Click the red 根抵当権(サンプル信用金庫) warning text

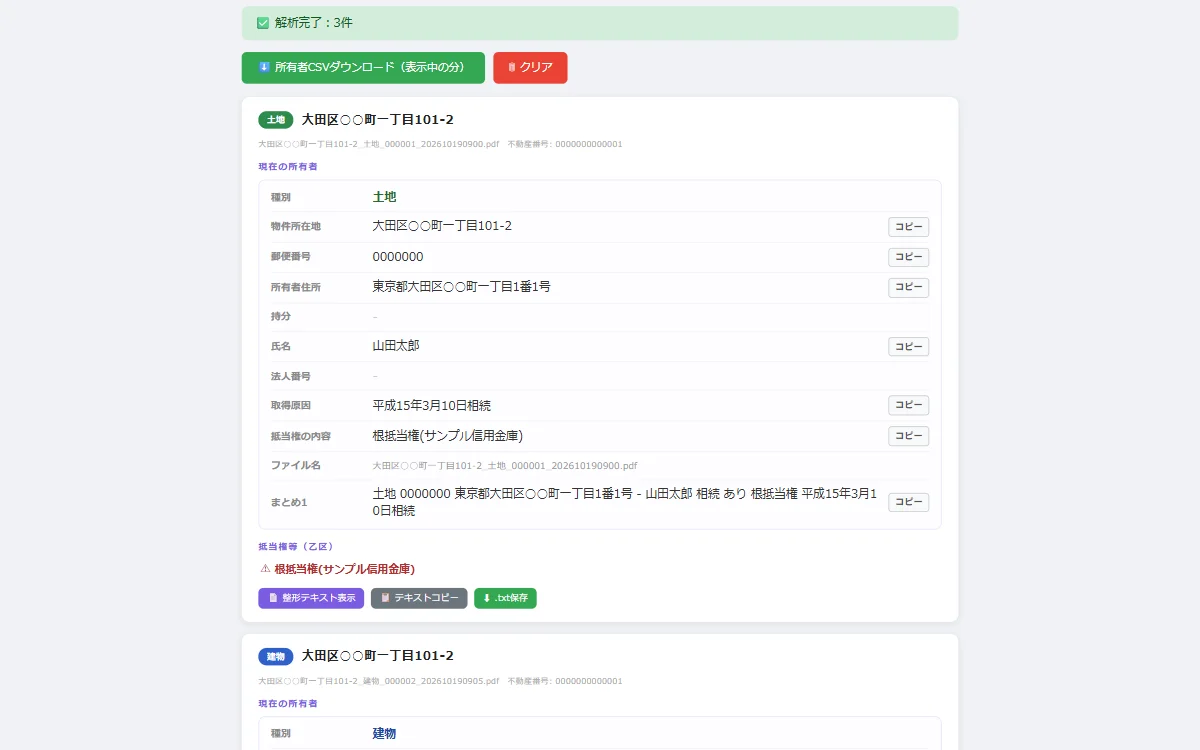point(345,569)
